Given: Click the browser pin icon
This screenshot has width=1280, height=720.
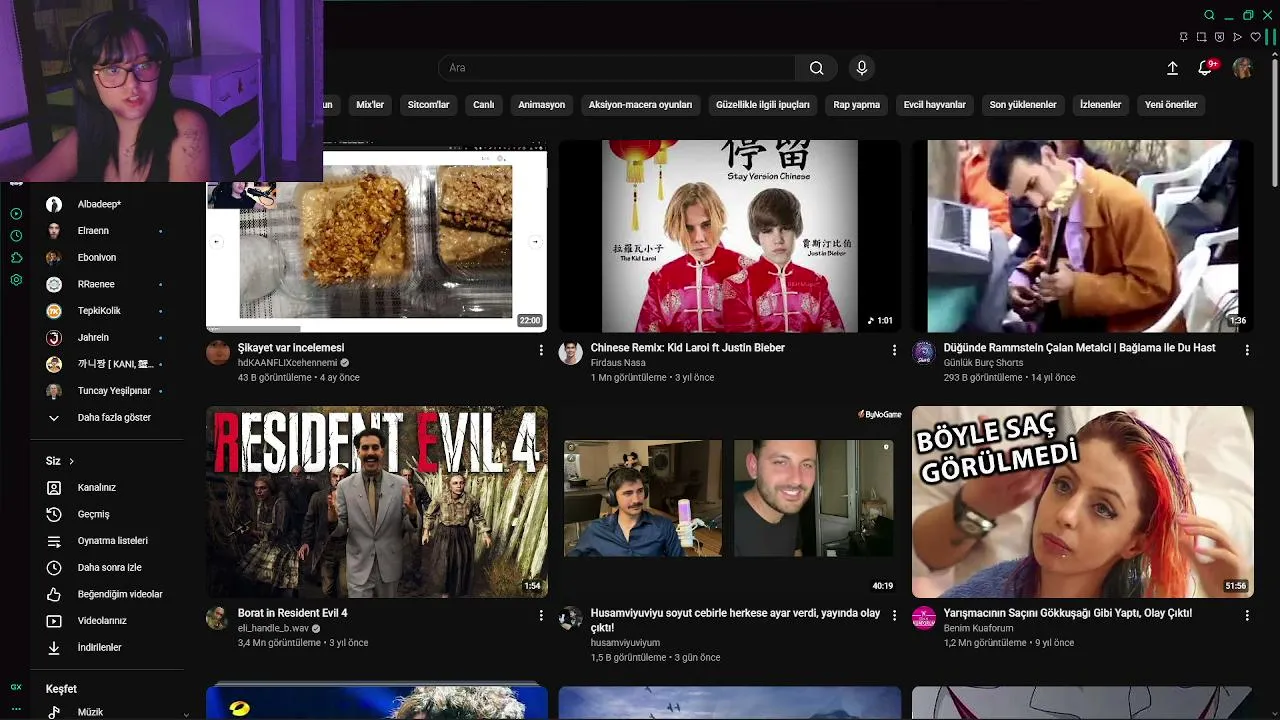Looking at the screenshot, I should click(1183, 37).
